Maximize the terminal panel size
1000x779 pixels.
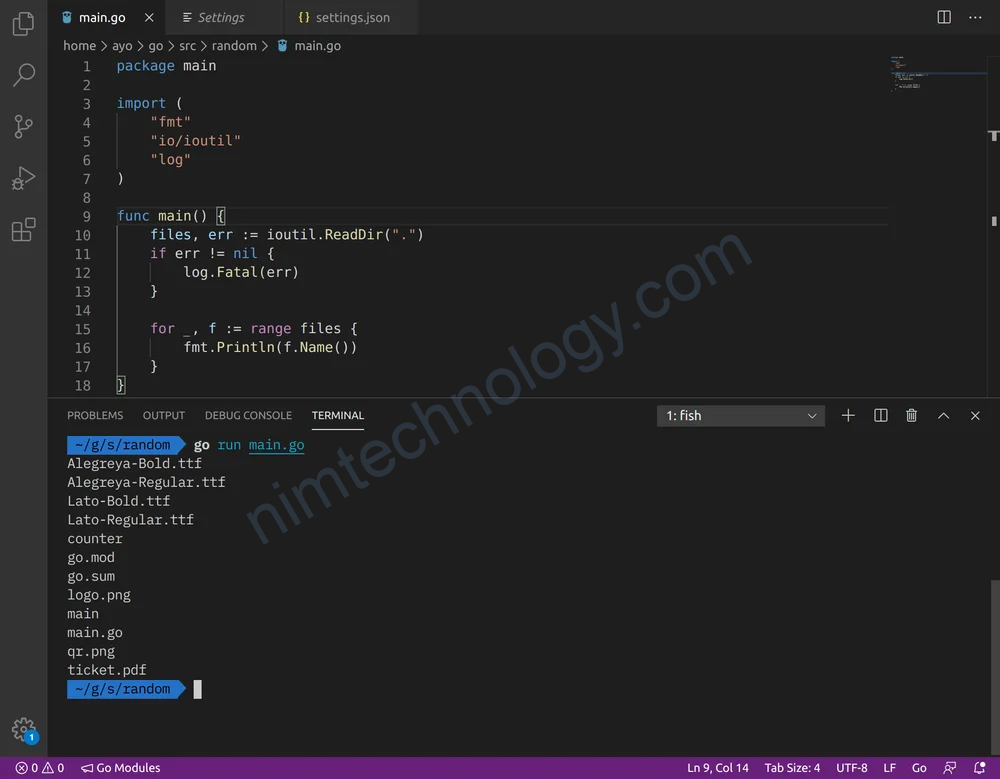[943, 416]
